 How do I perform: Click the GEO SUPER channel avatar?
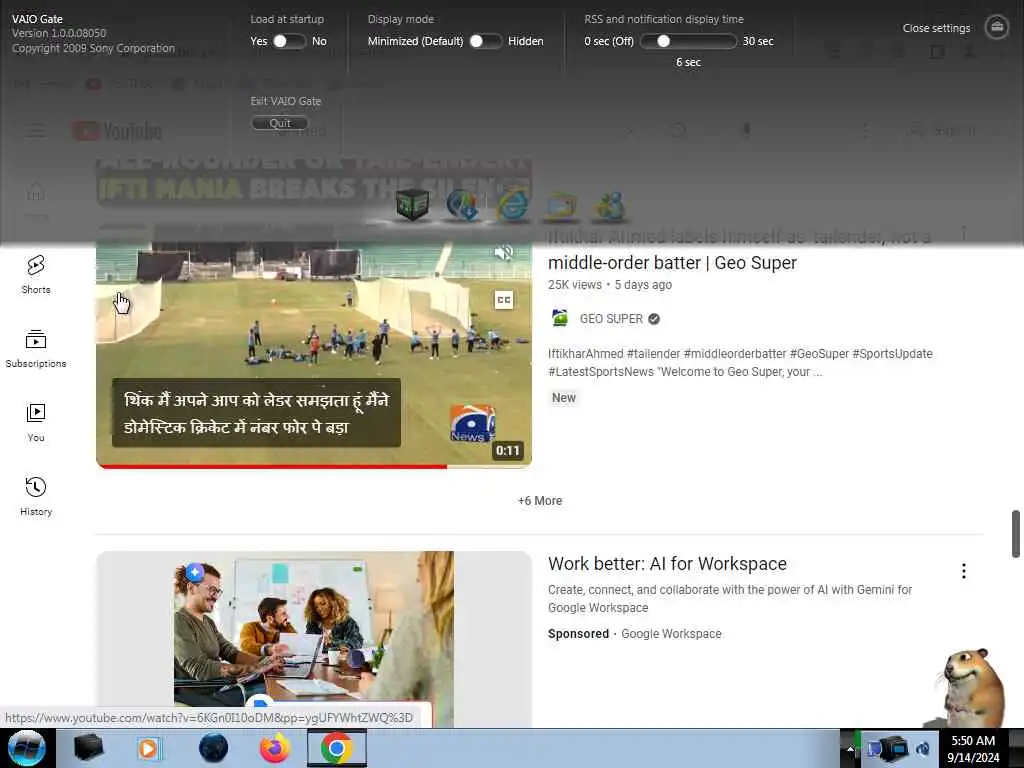tap(560, 318)
